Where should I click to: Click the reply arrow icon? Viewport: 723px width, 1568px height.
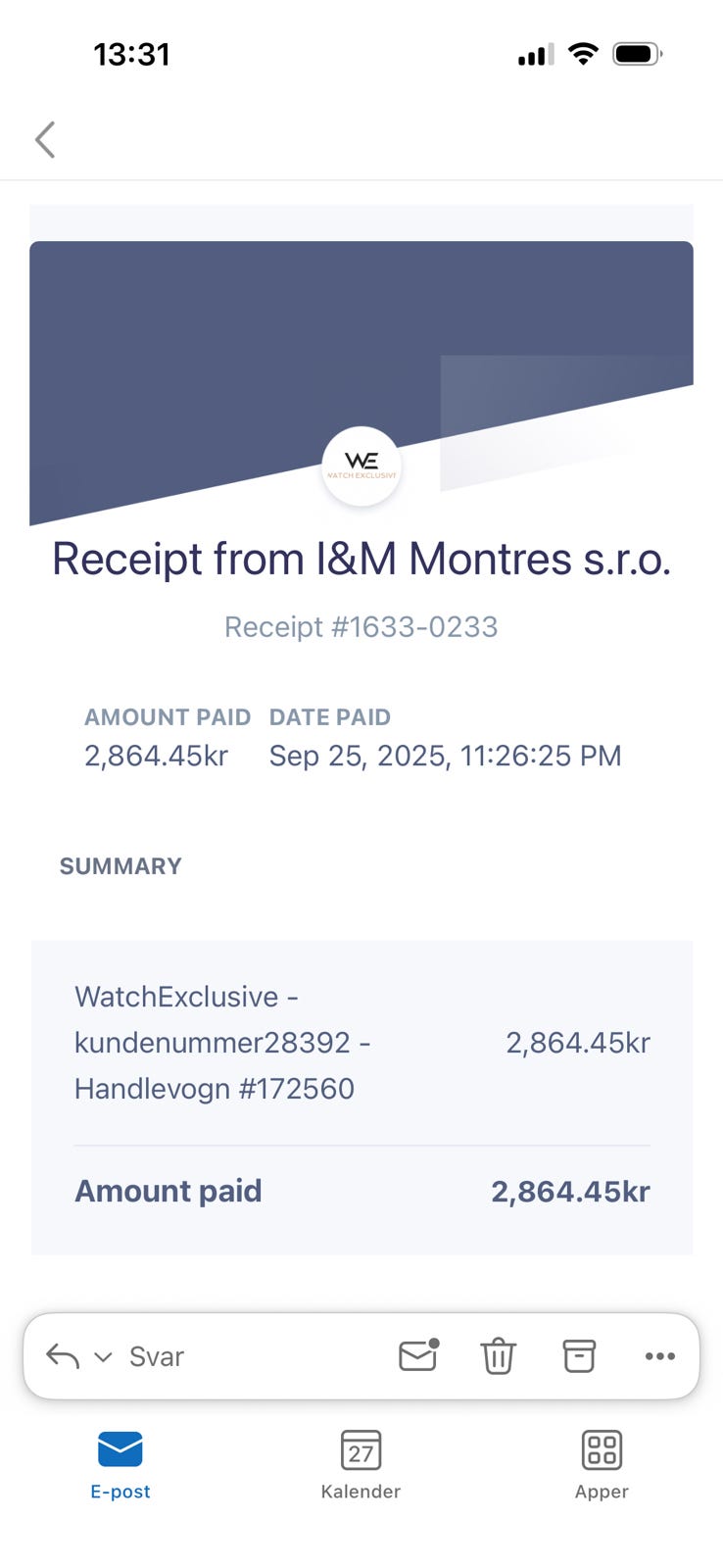63,1356
